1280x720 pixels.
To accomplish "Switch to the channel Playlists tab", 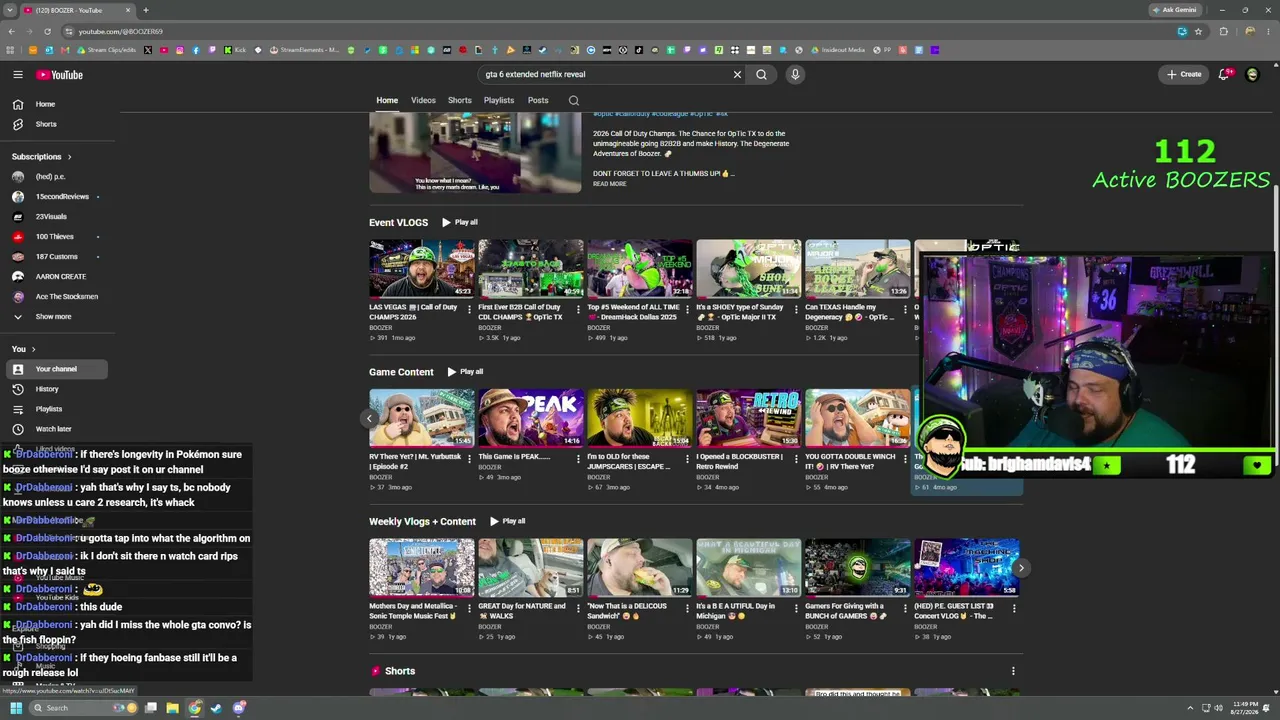I will click(499, 100).
